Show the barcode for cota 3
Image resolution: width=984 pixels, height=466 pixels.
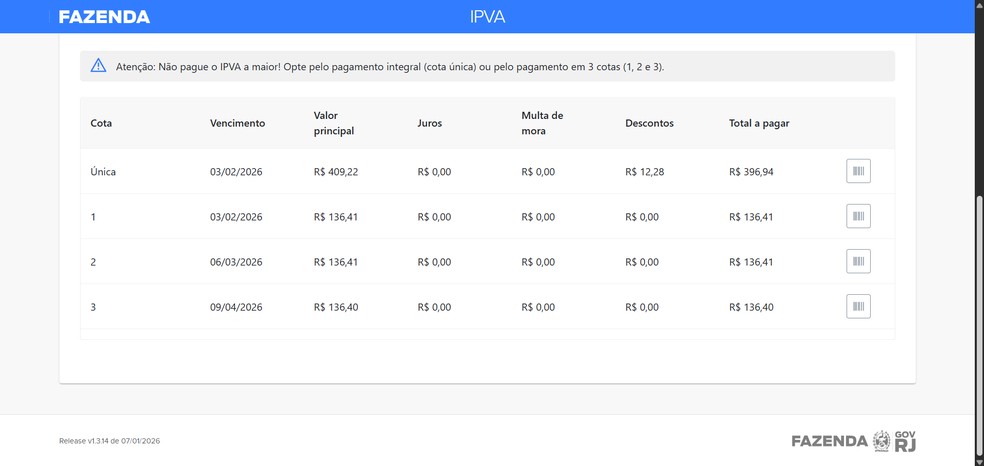coord(858,306)
